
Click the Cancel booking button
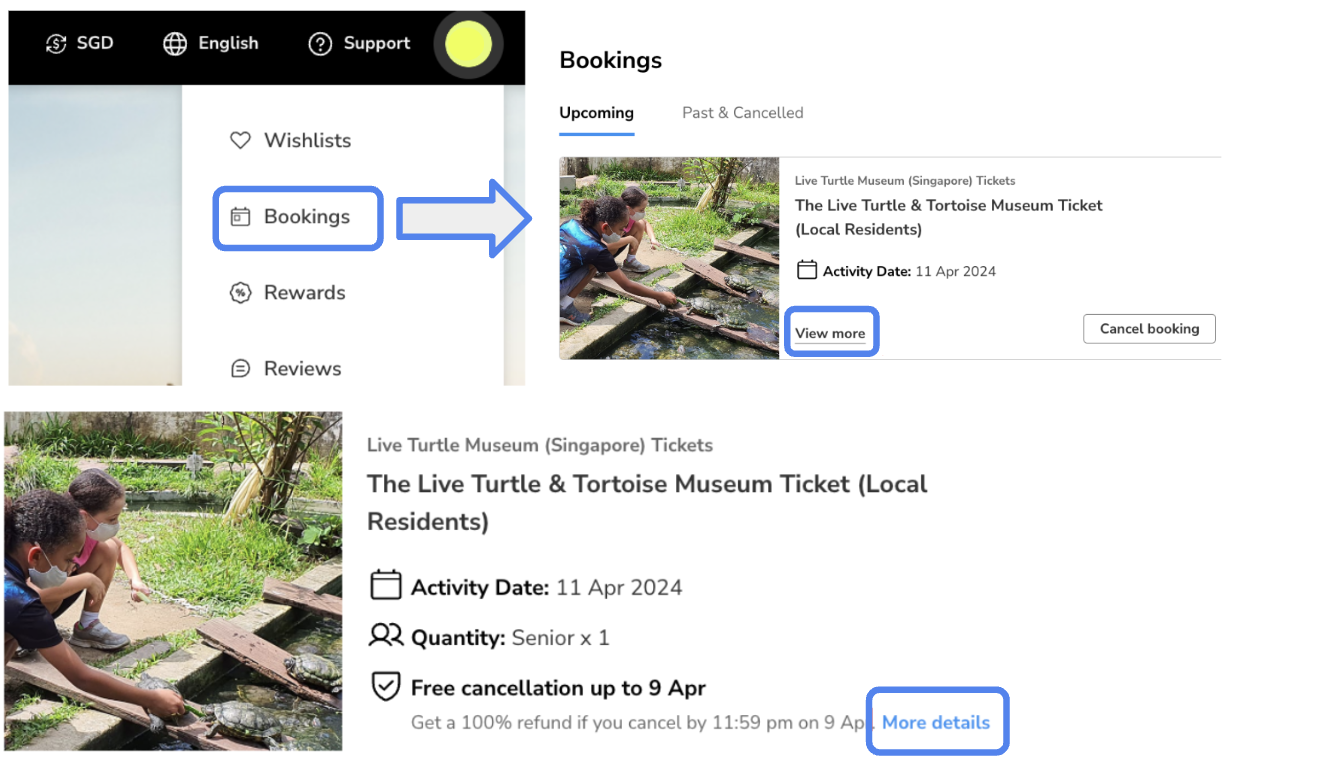1149,329
